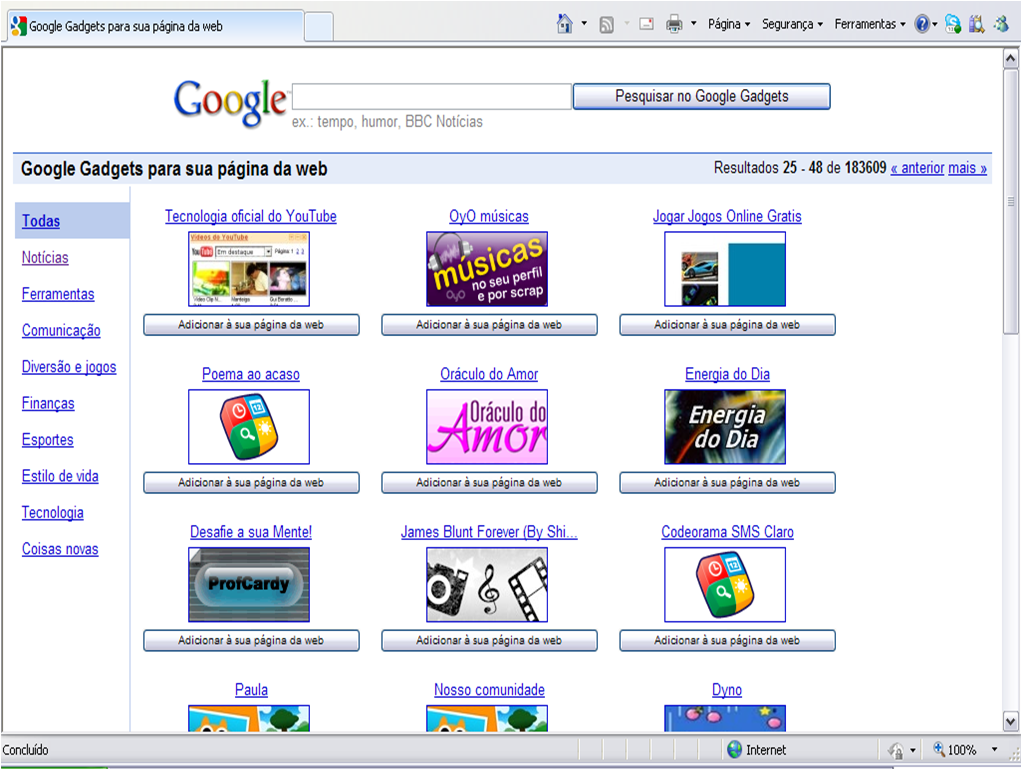1022x770 pixels.
Task: Click the Google logo
Action: (229, 102)
